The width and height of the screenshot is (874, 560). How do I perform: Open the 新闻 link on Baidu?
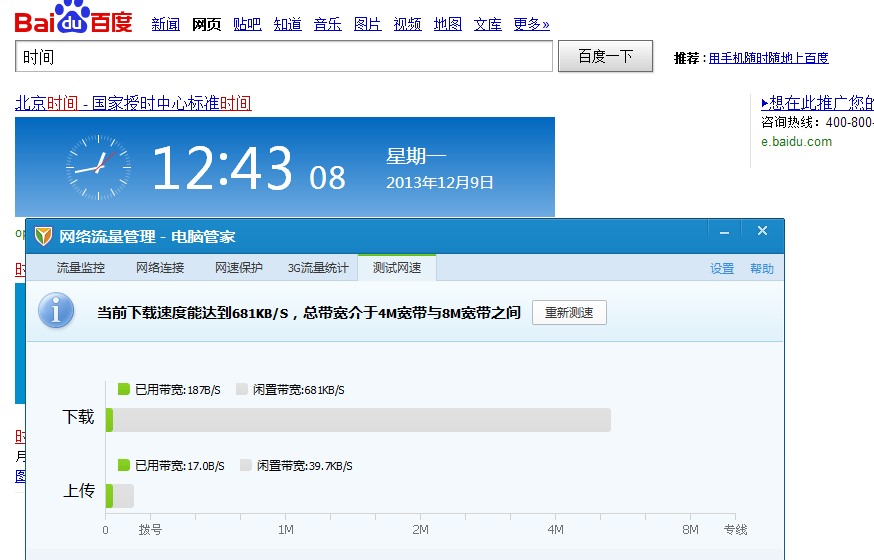click(x=166, y=24)
